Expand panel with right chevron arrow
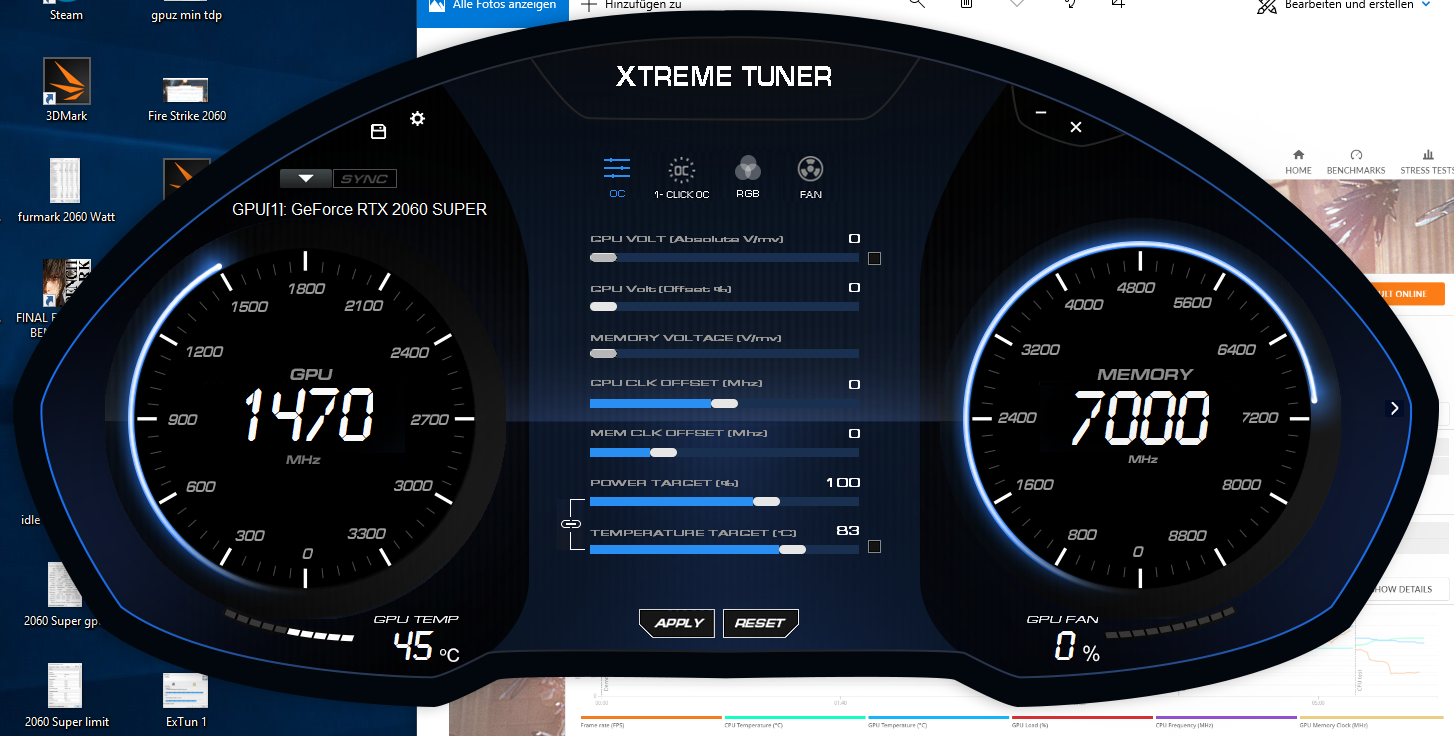1454x736 pixels. [1394, 408]
